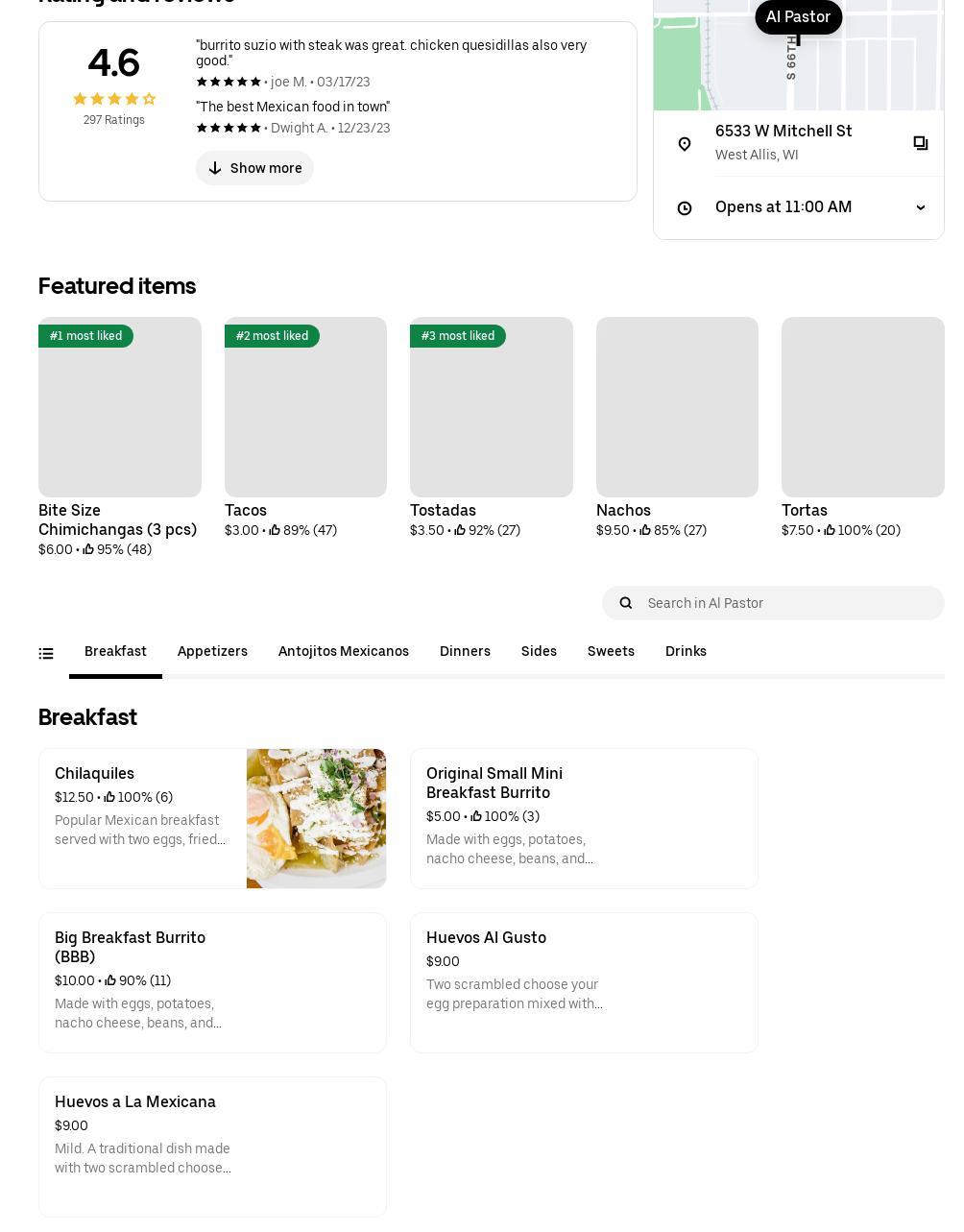Click the search magnifier icon
The image size is (964, 1232).
[626, 603]
